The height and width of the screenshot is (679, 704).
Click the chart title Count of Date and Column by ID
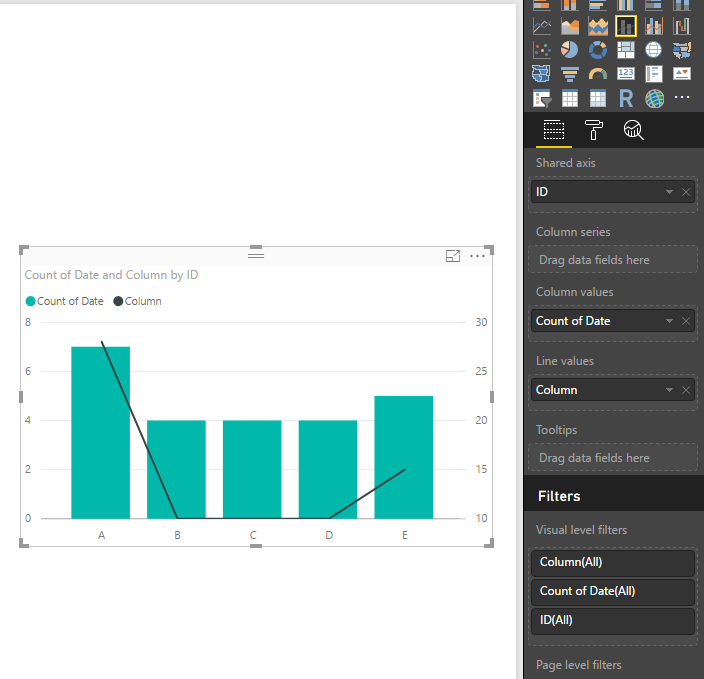point(111,275)
